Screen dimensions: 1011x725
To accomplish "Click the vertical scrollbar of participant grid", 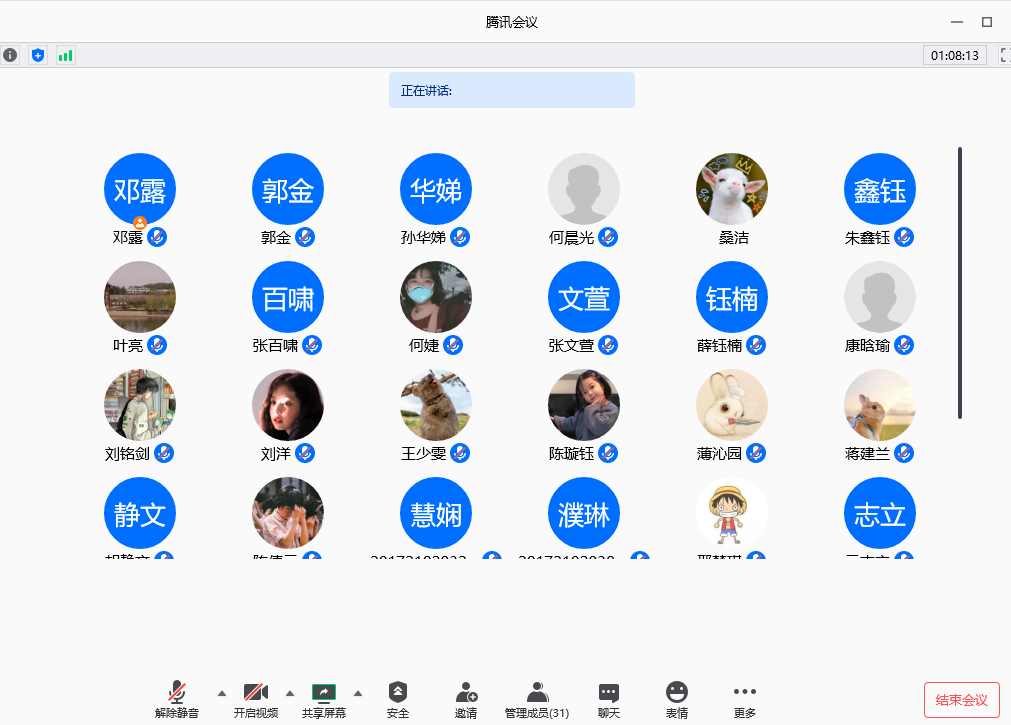I will [960, 282].
